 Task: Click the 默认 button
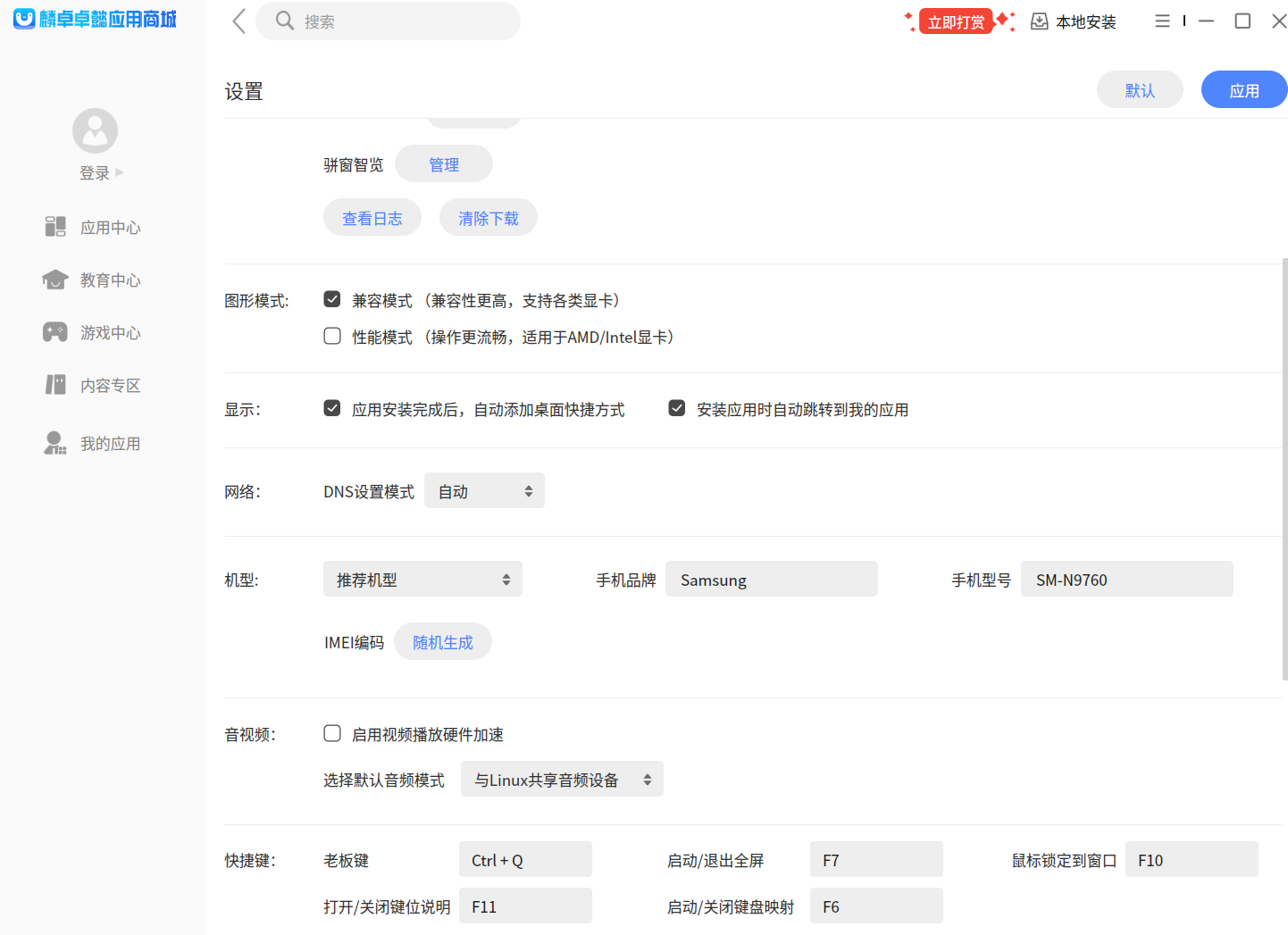click(1140, 89)
